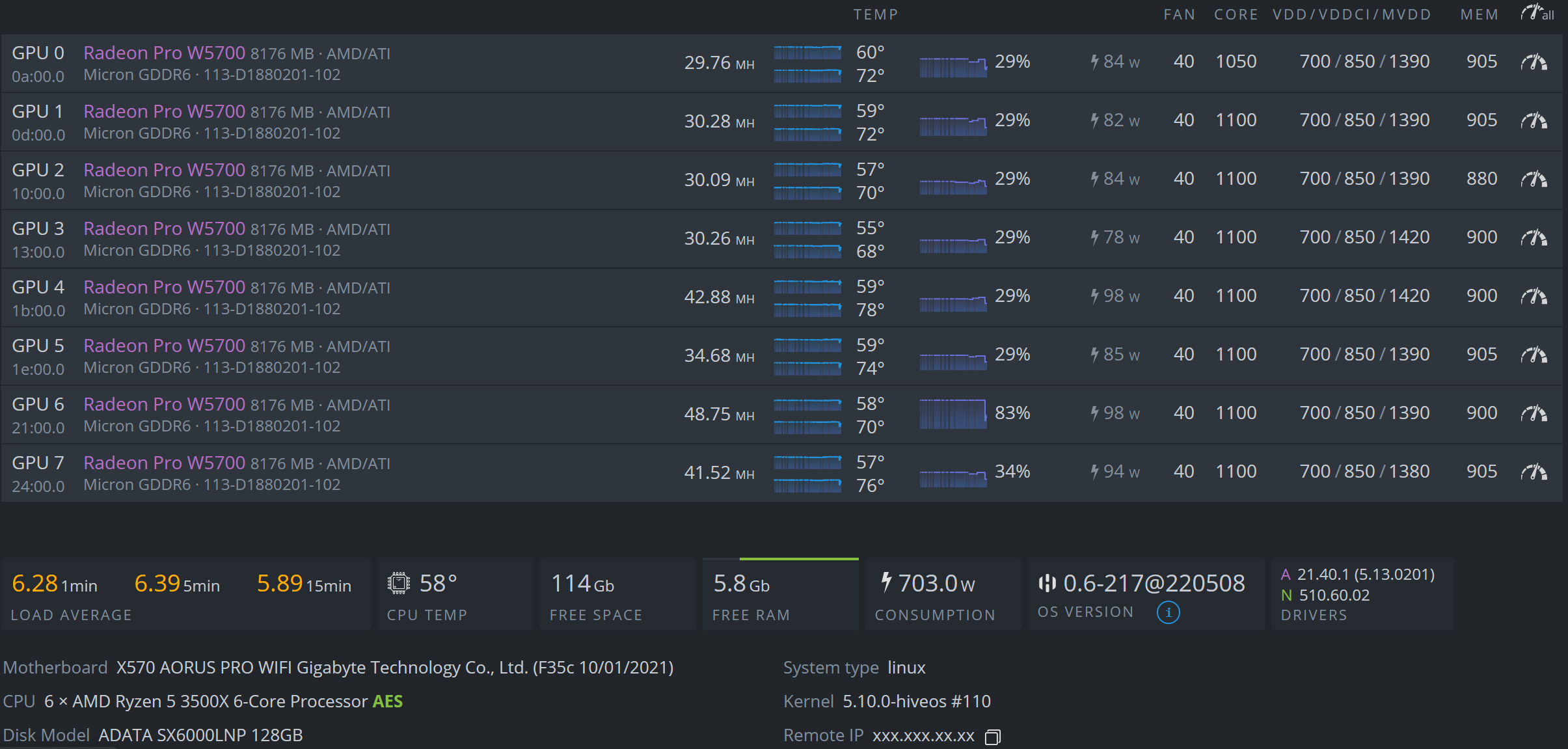
Task: Open the performance gauge icon for GPU 7
Action: pos(1534,471)
